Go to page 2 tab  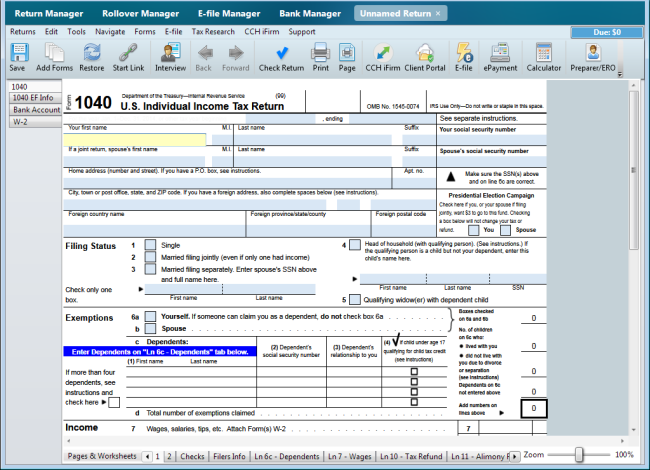[169, 456]
